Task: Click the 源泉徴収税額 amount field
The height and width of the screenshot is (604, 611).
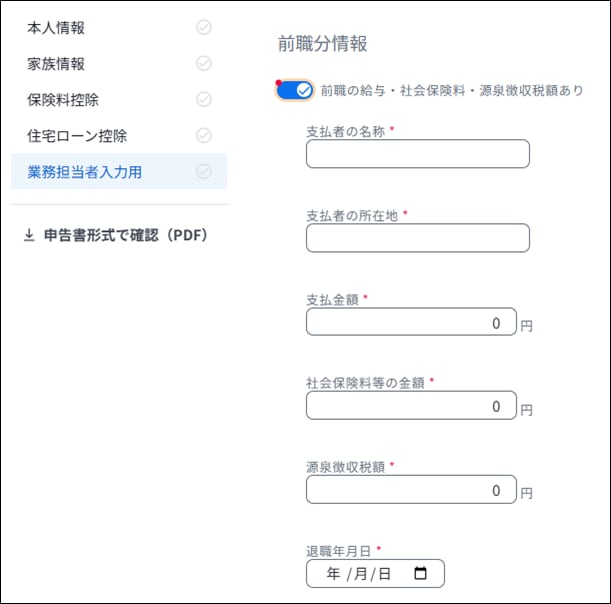Action: click(x=411, y=490)
